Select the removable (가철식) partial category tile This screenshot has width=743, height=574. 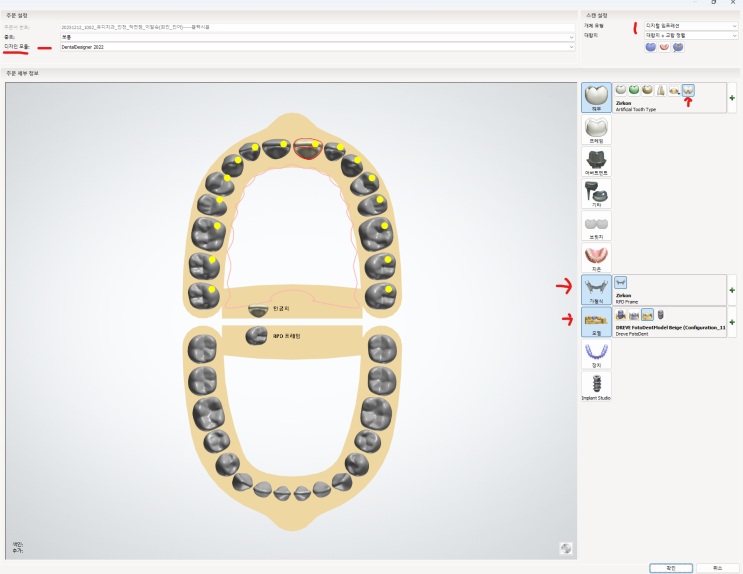click(596, 290)
